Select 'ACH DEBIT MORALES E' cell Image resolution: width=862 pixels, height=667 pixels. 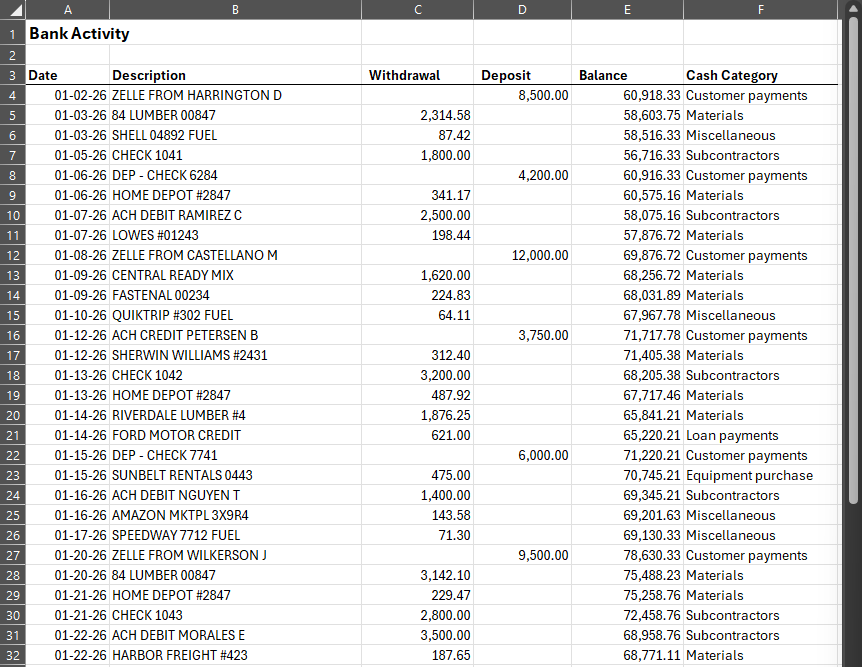click(235, 636)
